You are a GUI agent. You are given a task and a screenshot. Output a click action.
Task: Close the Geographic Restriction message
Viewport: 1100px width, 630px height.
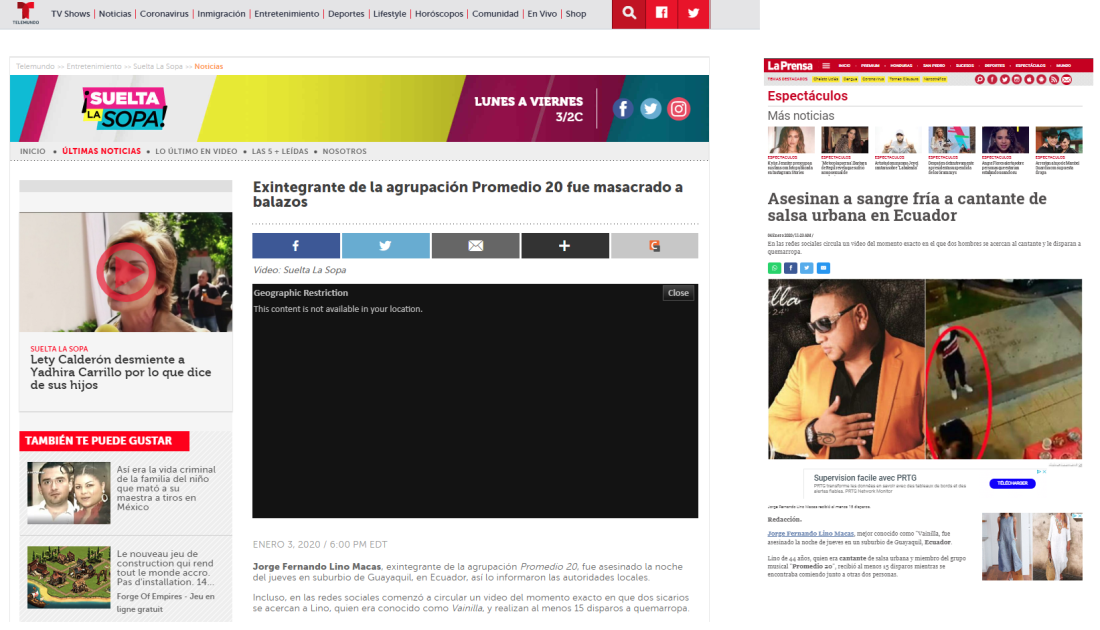click(678, 293)
